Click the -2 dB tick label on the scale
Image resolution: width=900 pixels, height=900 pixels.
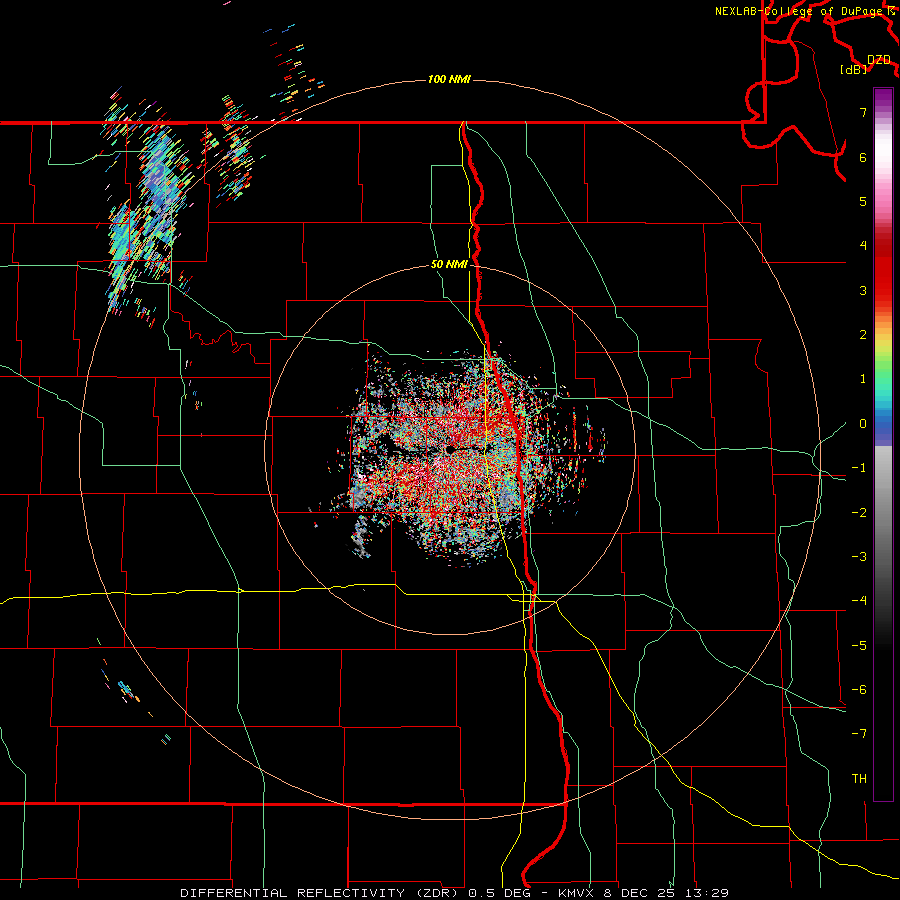pyautogui.click(x=859, y=513)
